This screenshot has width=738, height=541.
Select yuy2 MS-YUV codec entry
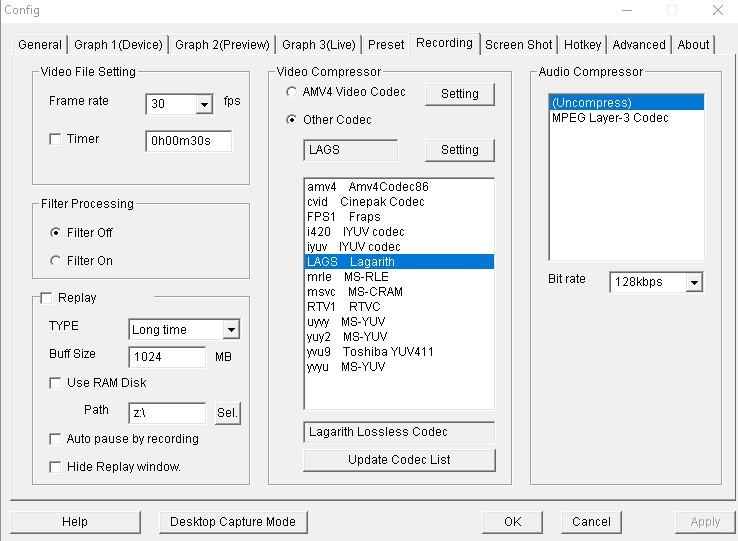[399, 337]
